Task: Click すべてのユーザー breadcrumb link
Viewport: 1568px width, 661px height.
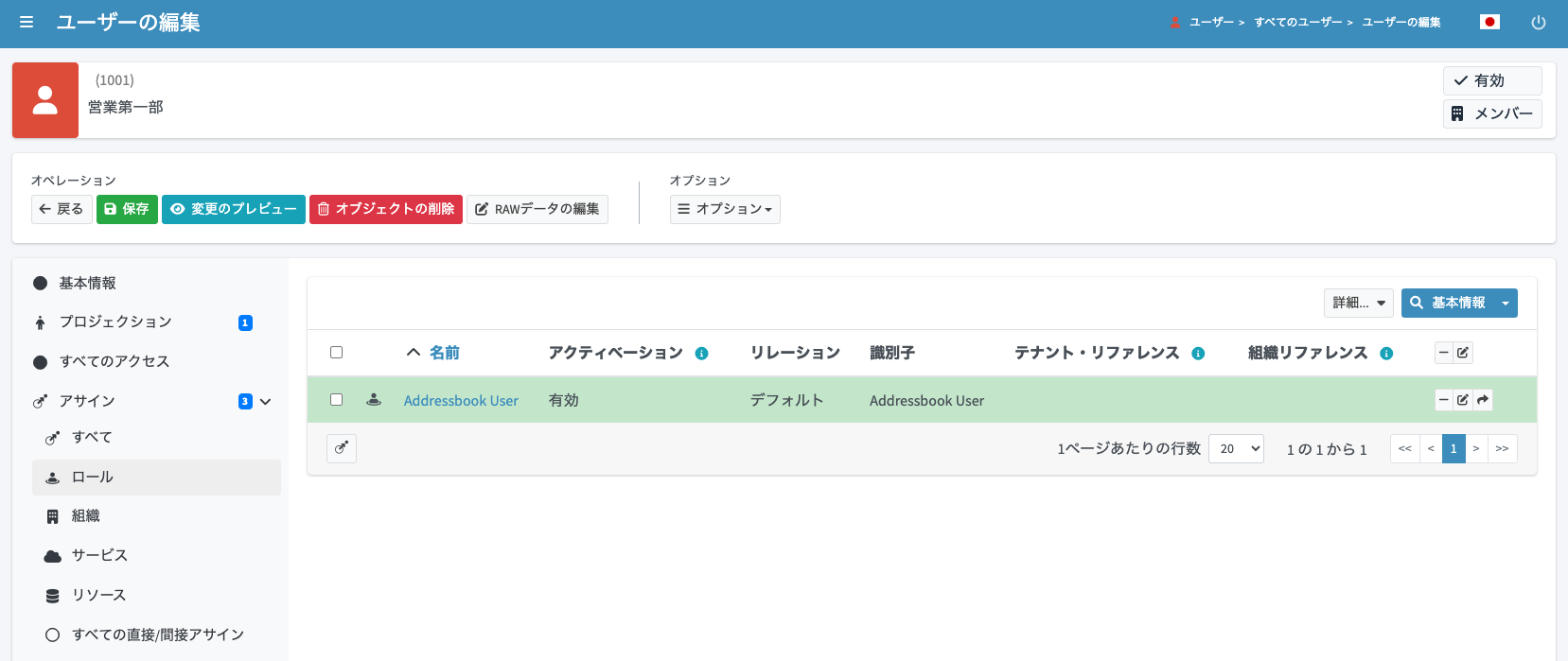Action: click(x=1298, y=23)
